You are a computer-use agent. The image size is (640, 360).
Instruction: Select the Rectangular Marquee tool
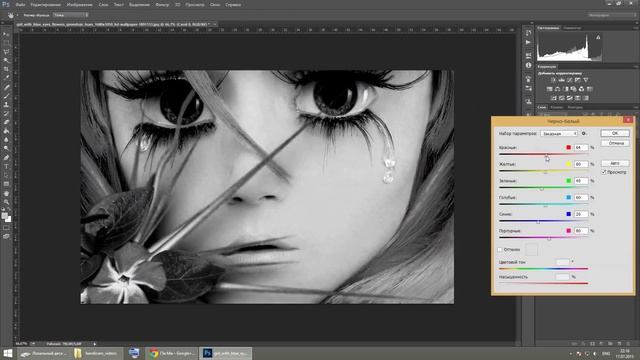(6, 42)
